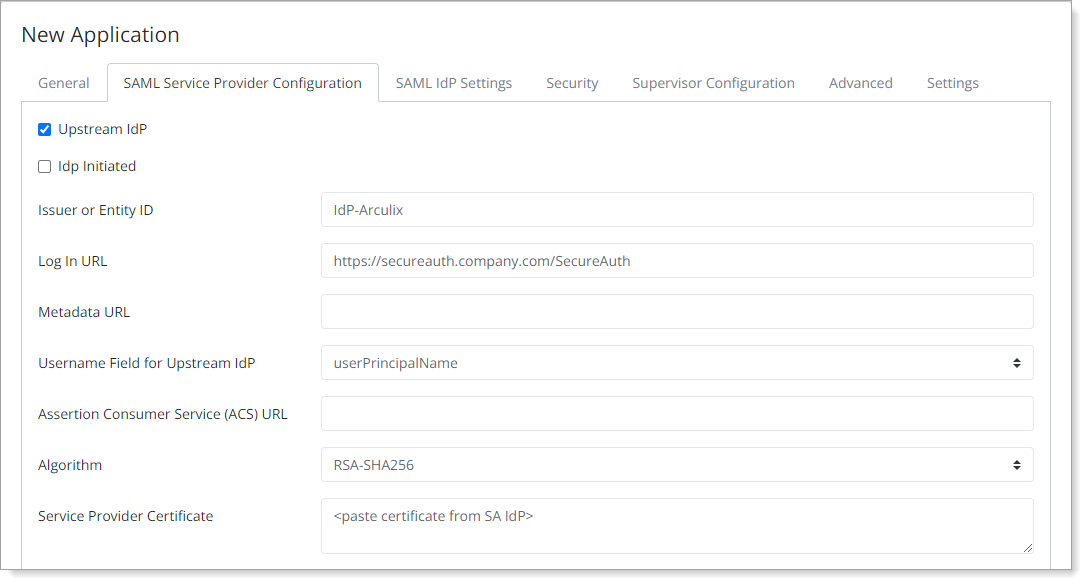Click the Issuer or Entity ID field
1087x585 pixels.
point(675,209)
